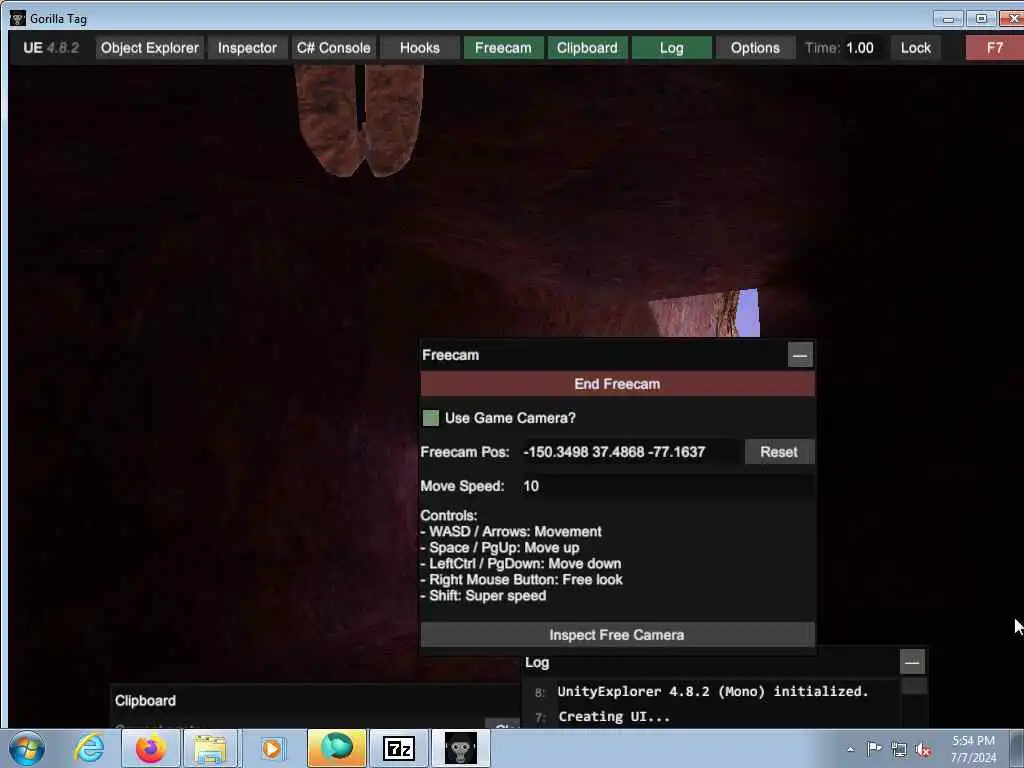Collapse the Freecam panel with minus icon
1024x768 pixels.
[x=800, y=355]
